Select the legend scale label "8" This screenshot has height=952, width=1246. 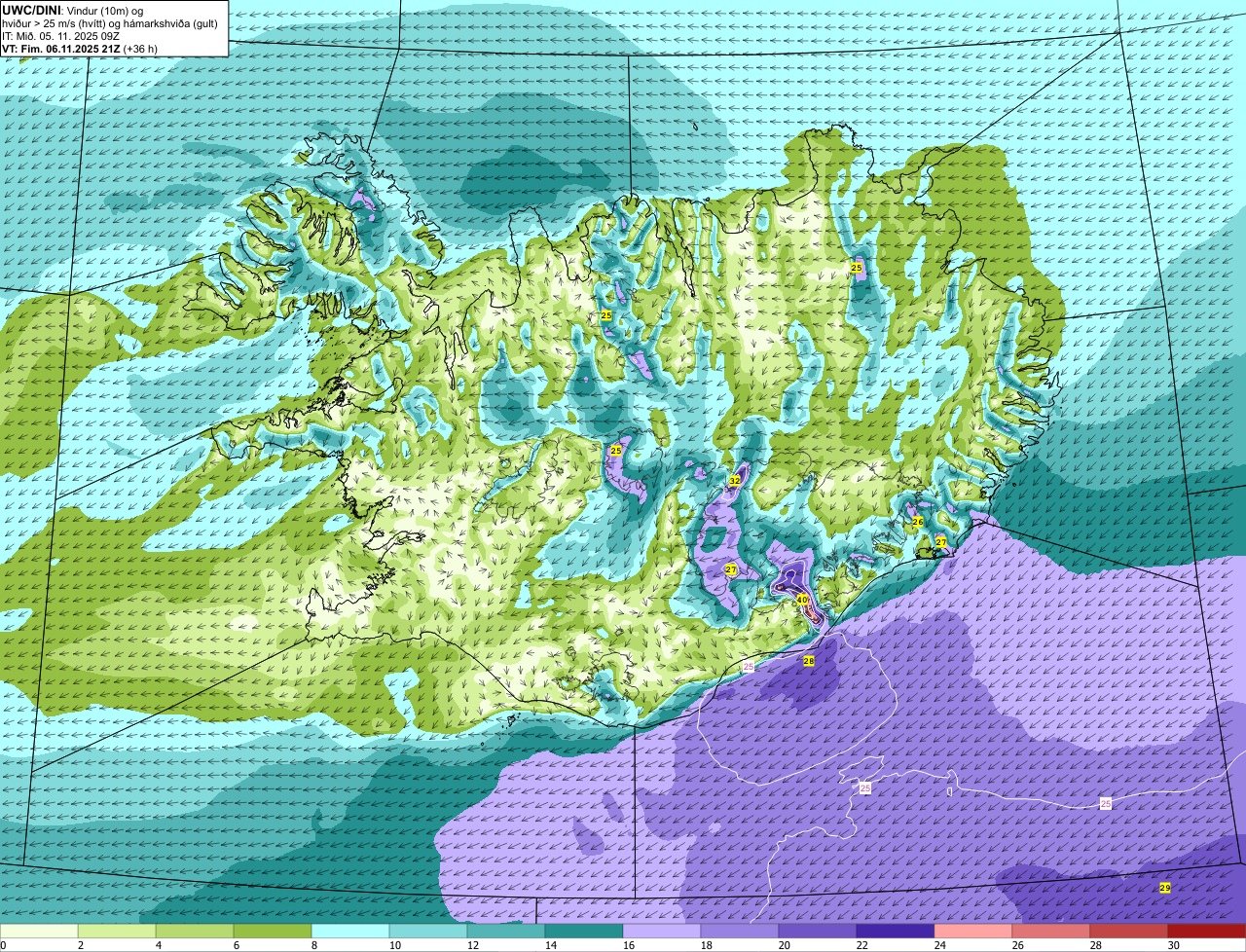(314, 945)
